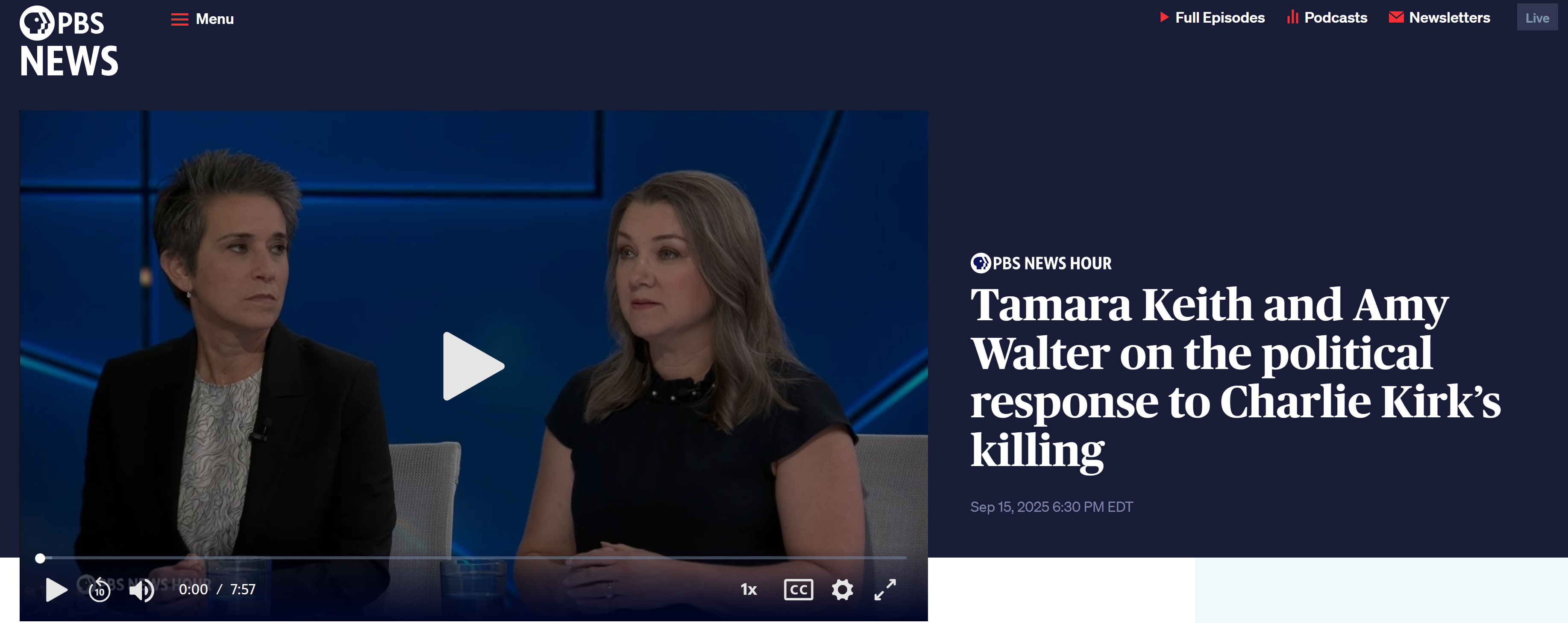
Task: Click the progress bar scrubber handle
Action: click(x=40, y=558)
